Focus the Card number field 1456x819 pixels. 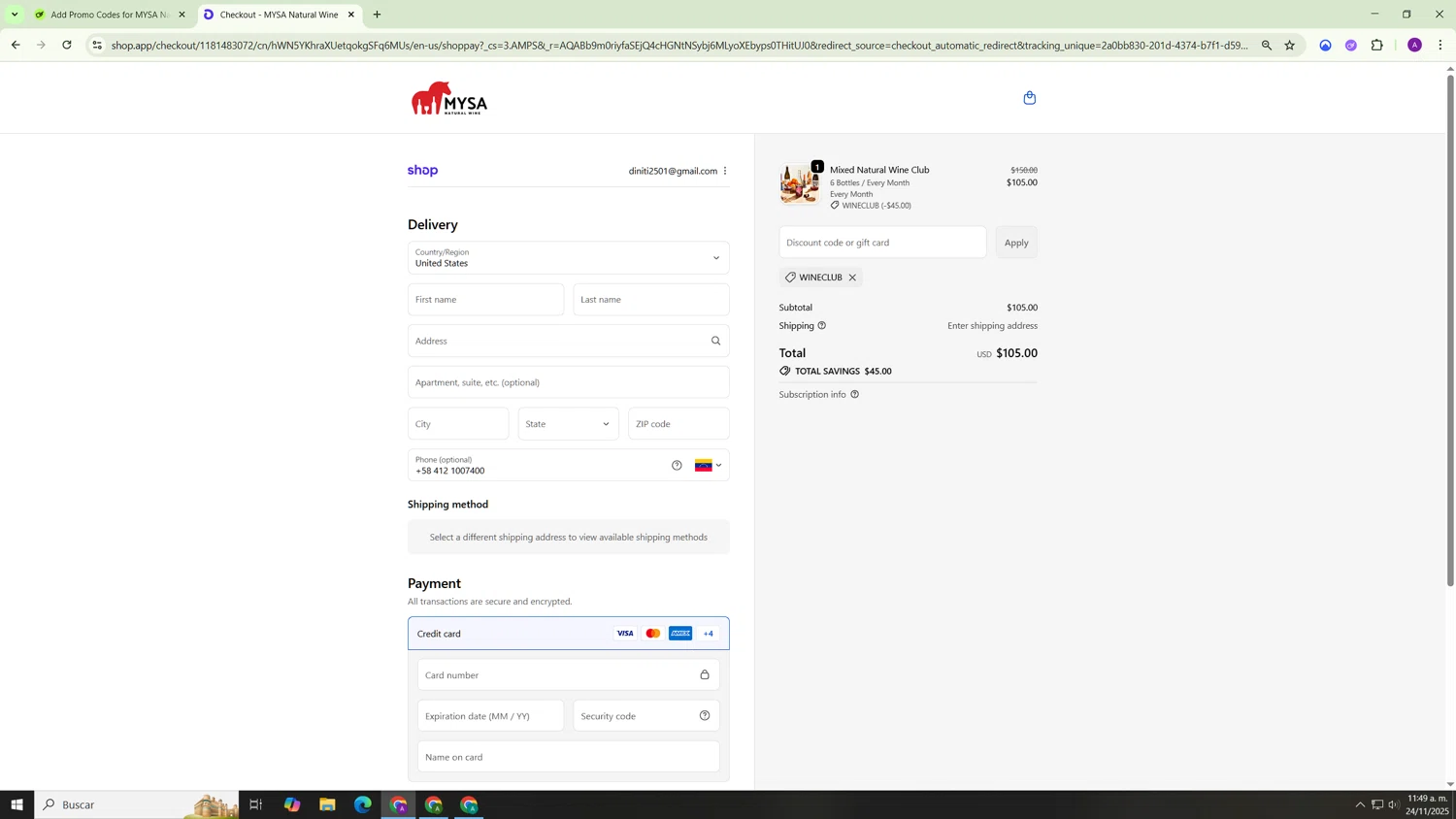[x=568, y=675]
